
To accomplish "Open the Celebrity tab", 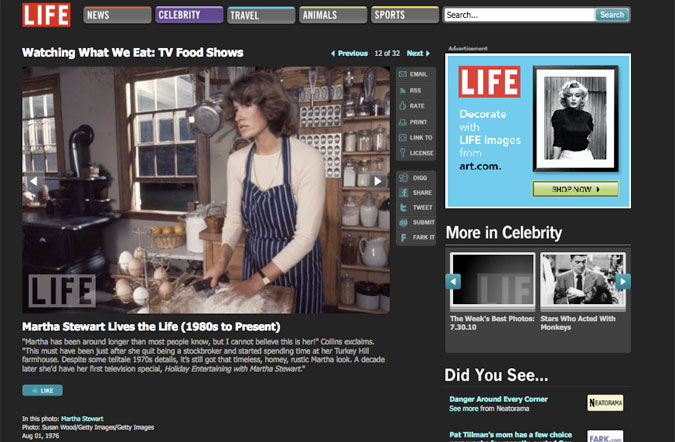I will [x=189, y=15].
